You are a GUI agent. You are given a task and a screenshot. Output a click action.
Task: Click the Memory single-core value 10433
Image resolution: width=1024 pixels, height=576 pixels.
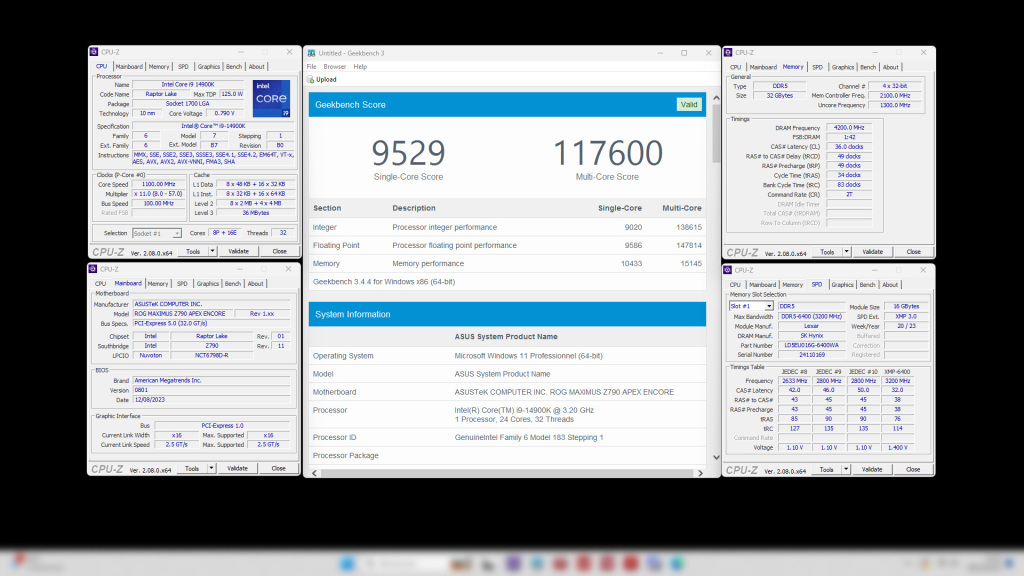click(631, 264)
